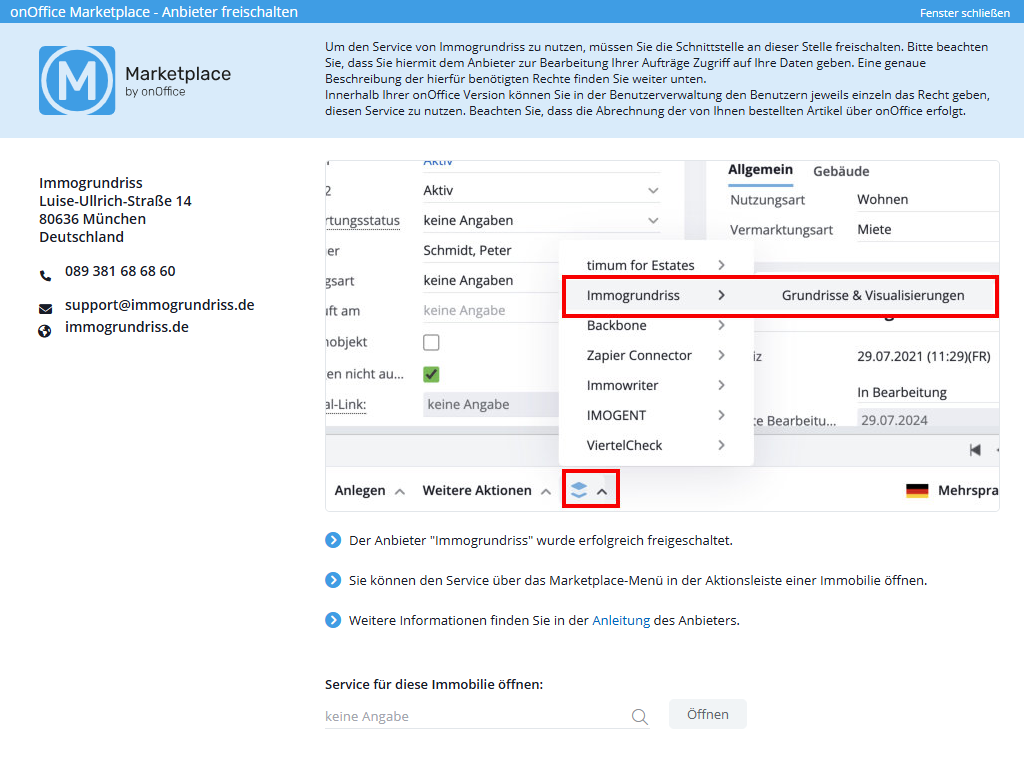Screen dimensions: 1024x767
Task: Select 'timum for Estates' menu entry
Action: pyautogui.click(x=640, y=265)
